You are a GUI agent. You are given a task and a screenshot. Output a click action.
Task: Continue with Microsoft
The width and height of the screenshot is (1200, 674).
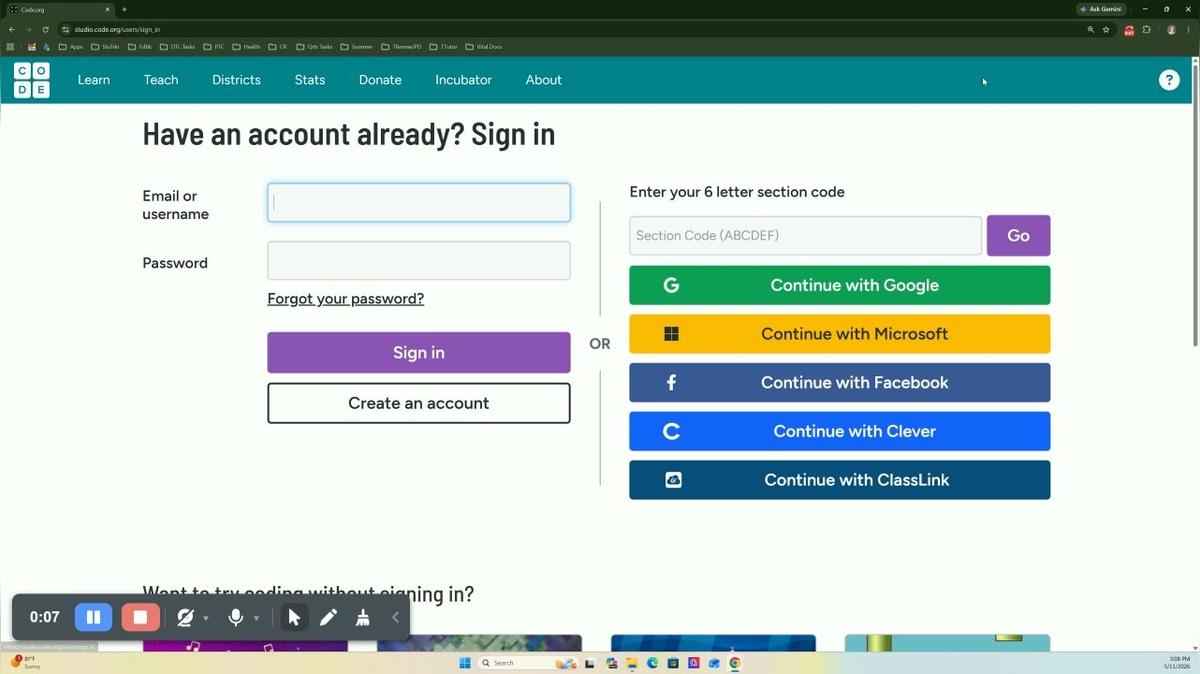click(x=840, y=334)
